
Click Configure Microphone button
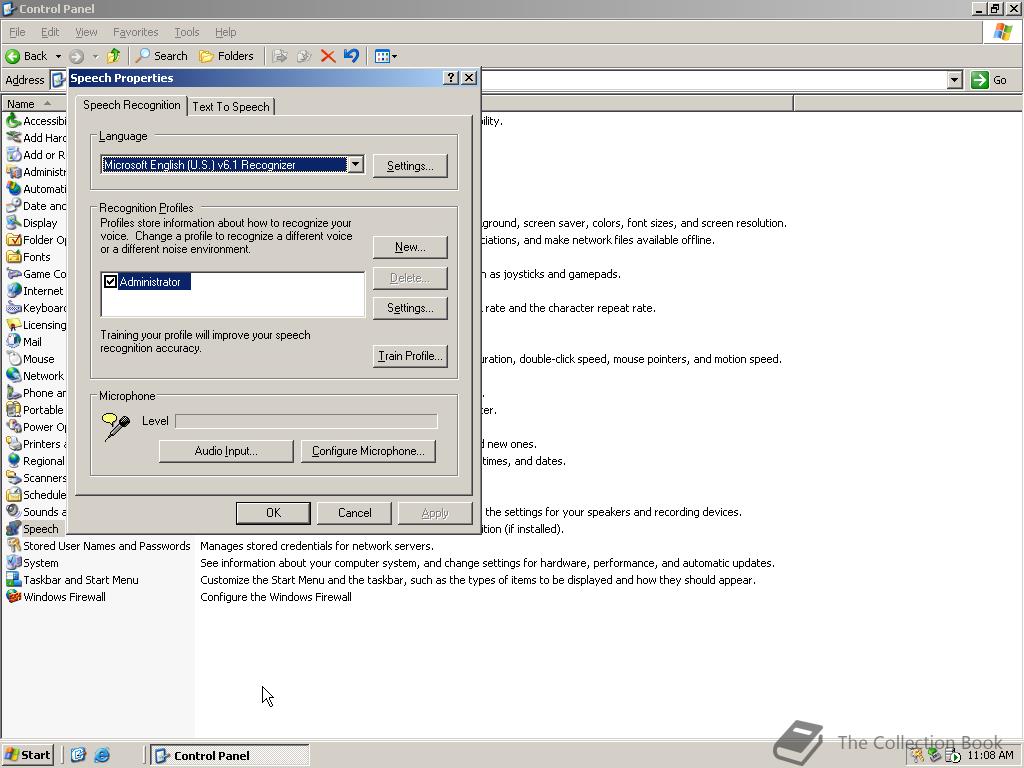point(368,451)
